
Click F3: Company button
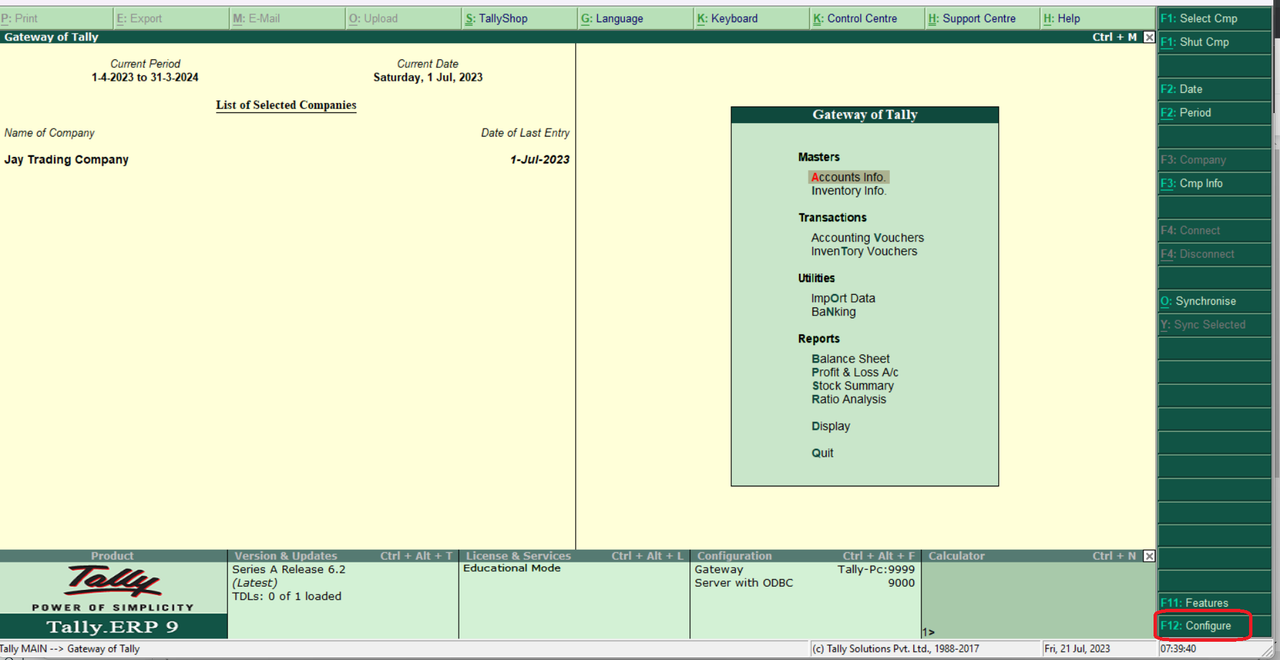coord(1215,160)
